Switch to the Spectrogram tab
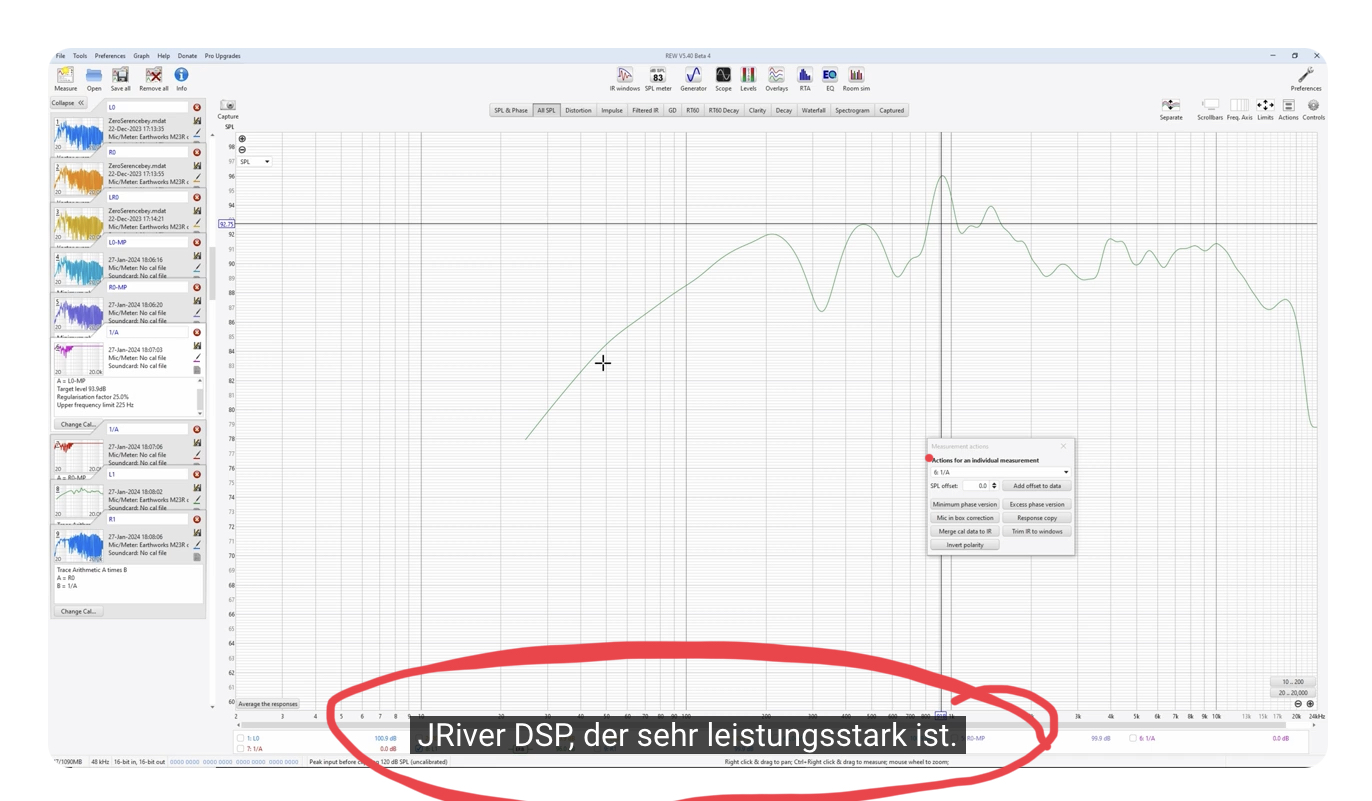 (853, 110)
